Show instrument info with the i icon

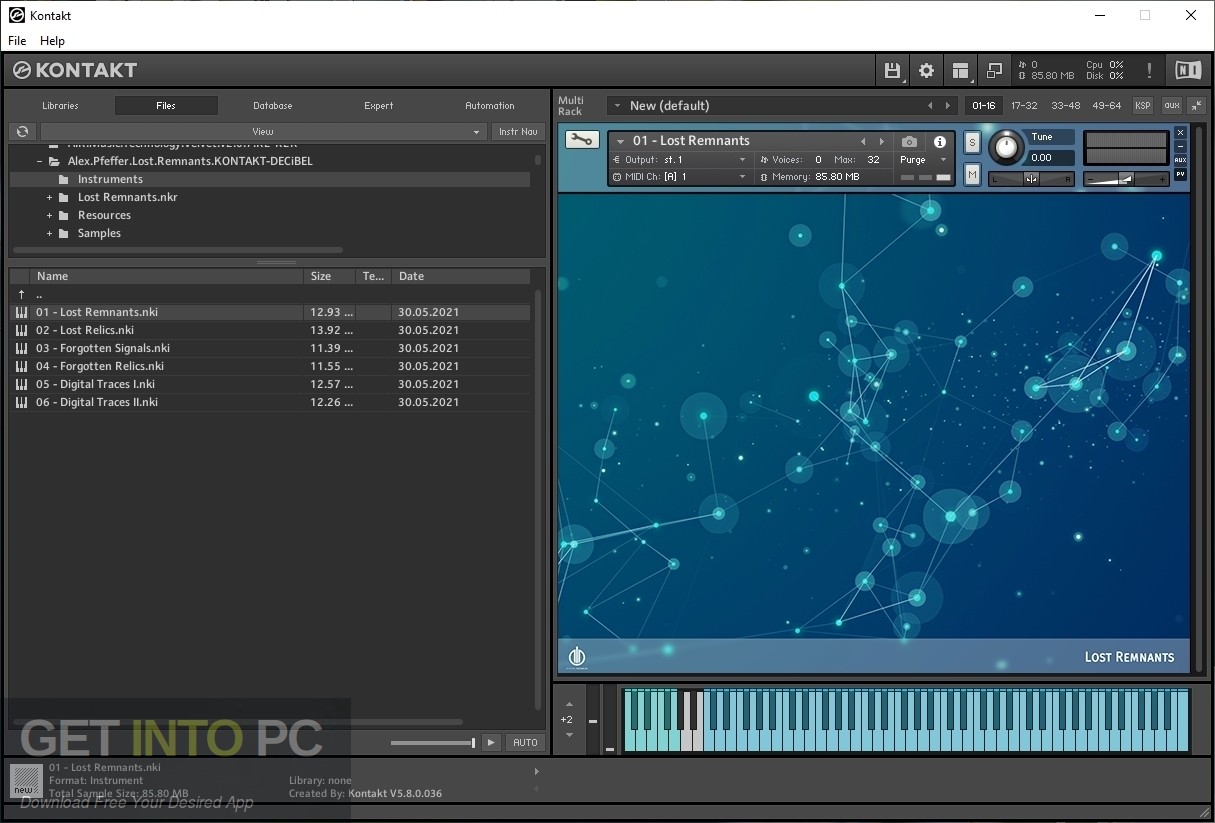pyautogui.click(x=940, y=142)
